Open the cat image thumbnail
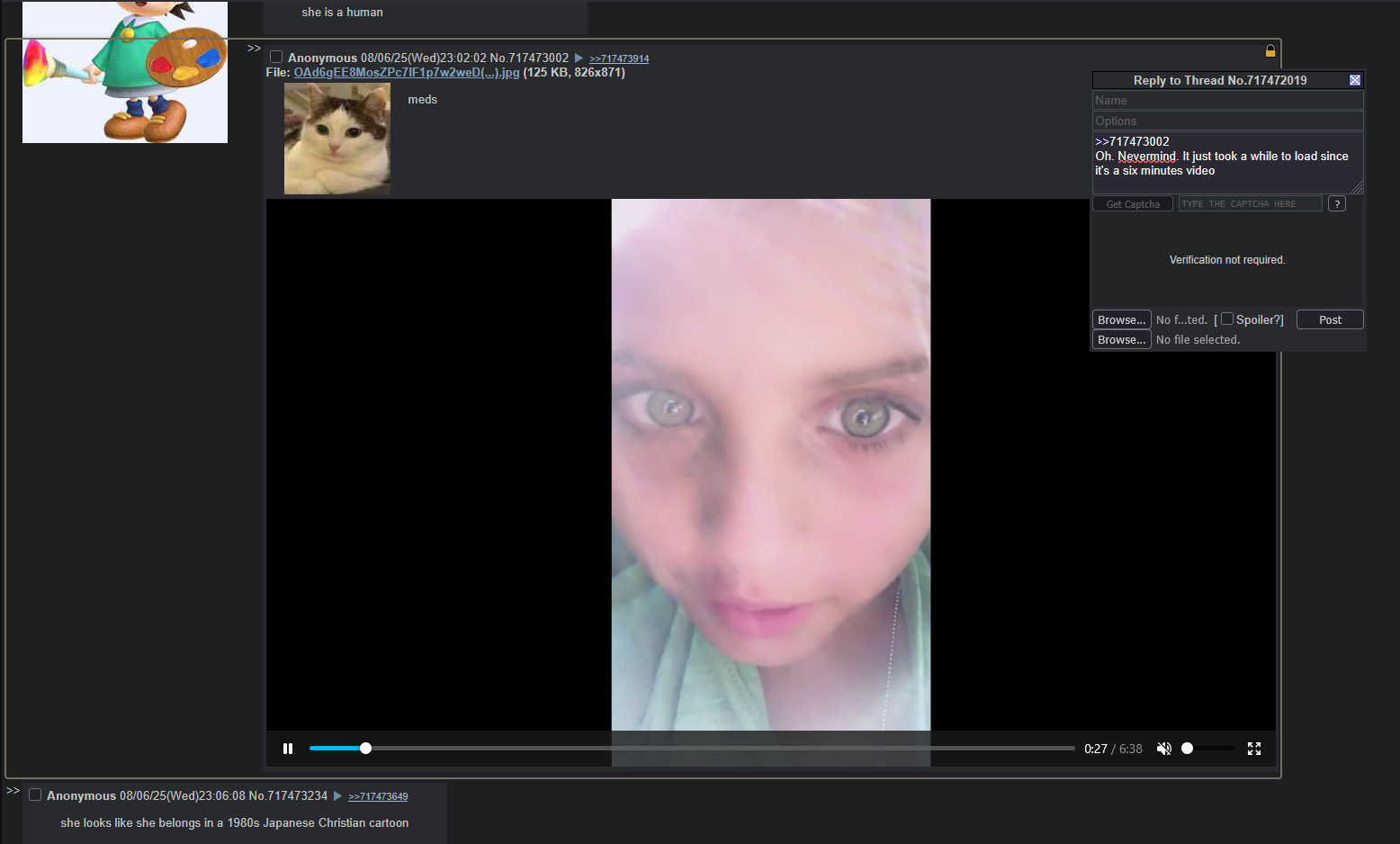Viewport: 1400px width, 844px height. (x=337, y=139)
